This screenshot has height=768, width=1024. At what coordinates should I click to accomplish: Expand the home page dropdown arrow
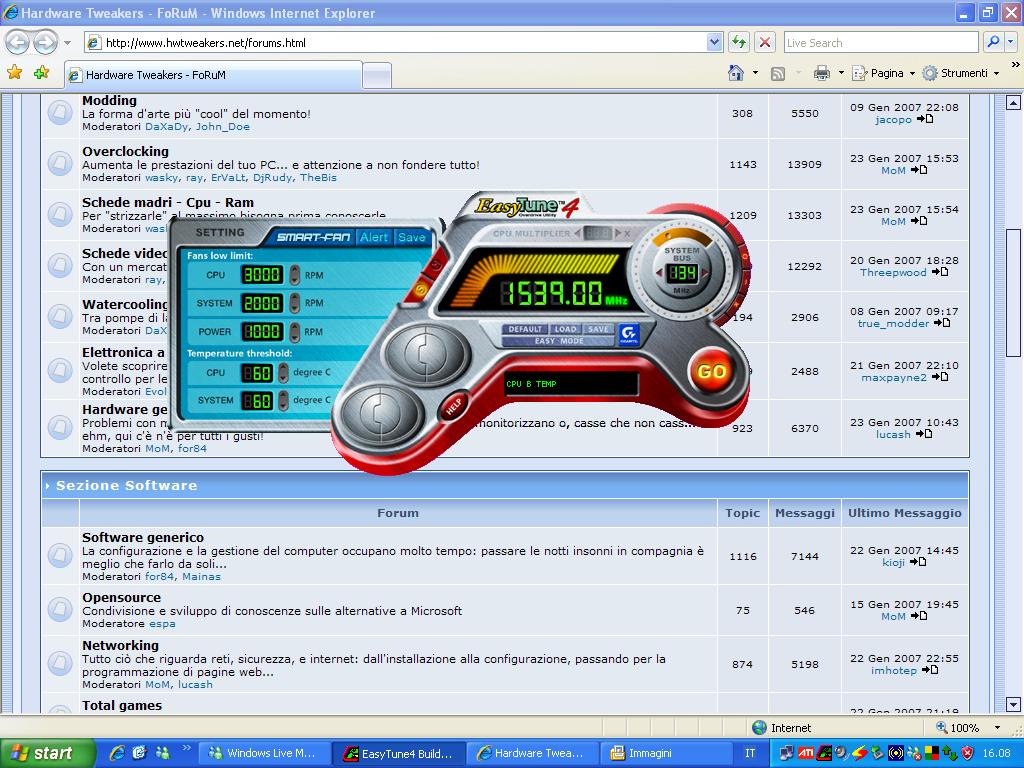[756, 73]
